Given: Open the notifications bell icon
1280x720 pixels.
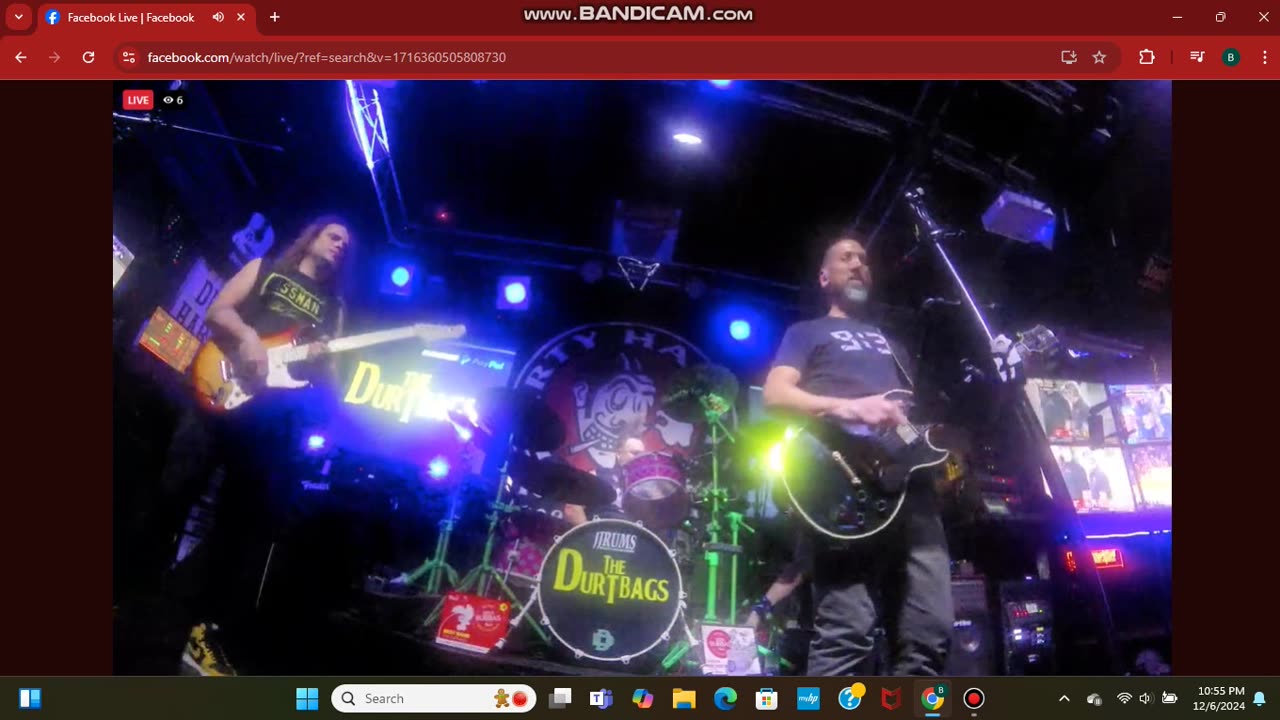Looking at the screenshot, I should point(1259,698).
